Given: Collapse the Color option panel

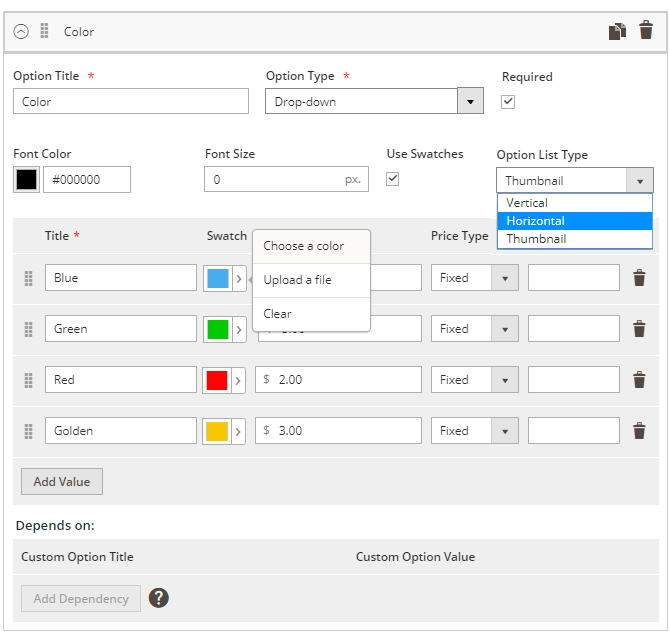Looking at the screenshot, I should [21, 32].
